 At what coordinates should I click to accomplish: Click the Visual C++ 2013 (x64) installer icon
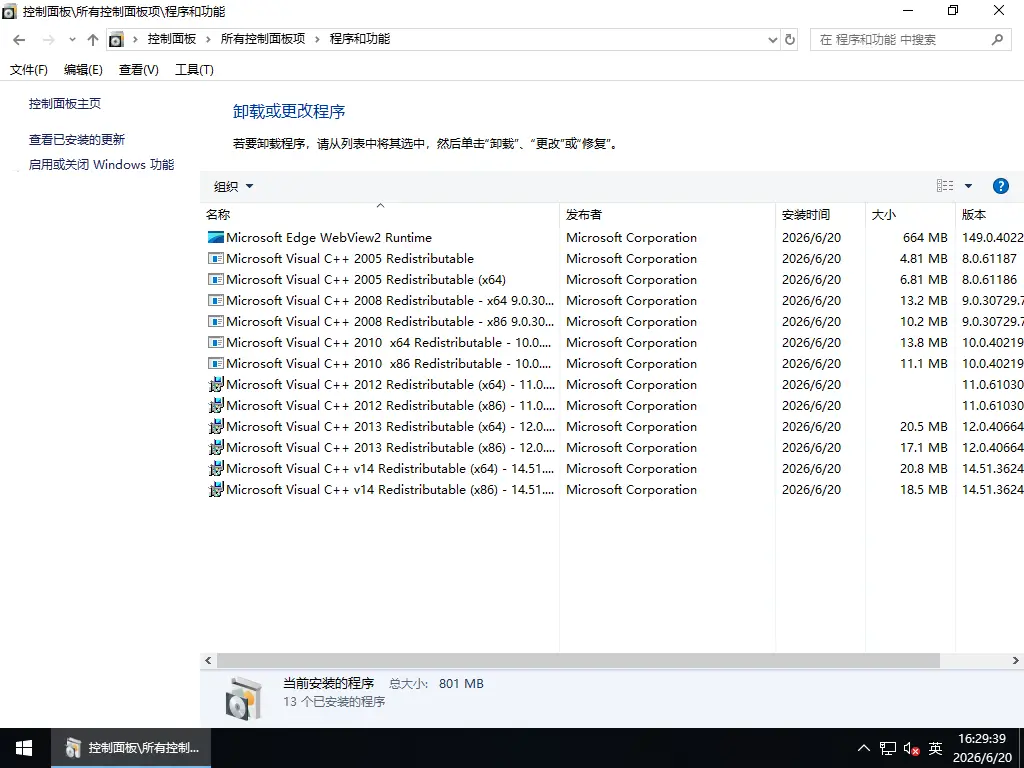pos(216,426)
